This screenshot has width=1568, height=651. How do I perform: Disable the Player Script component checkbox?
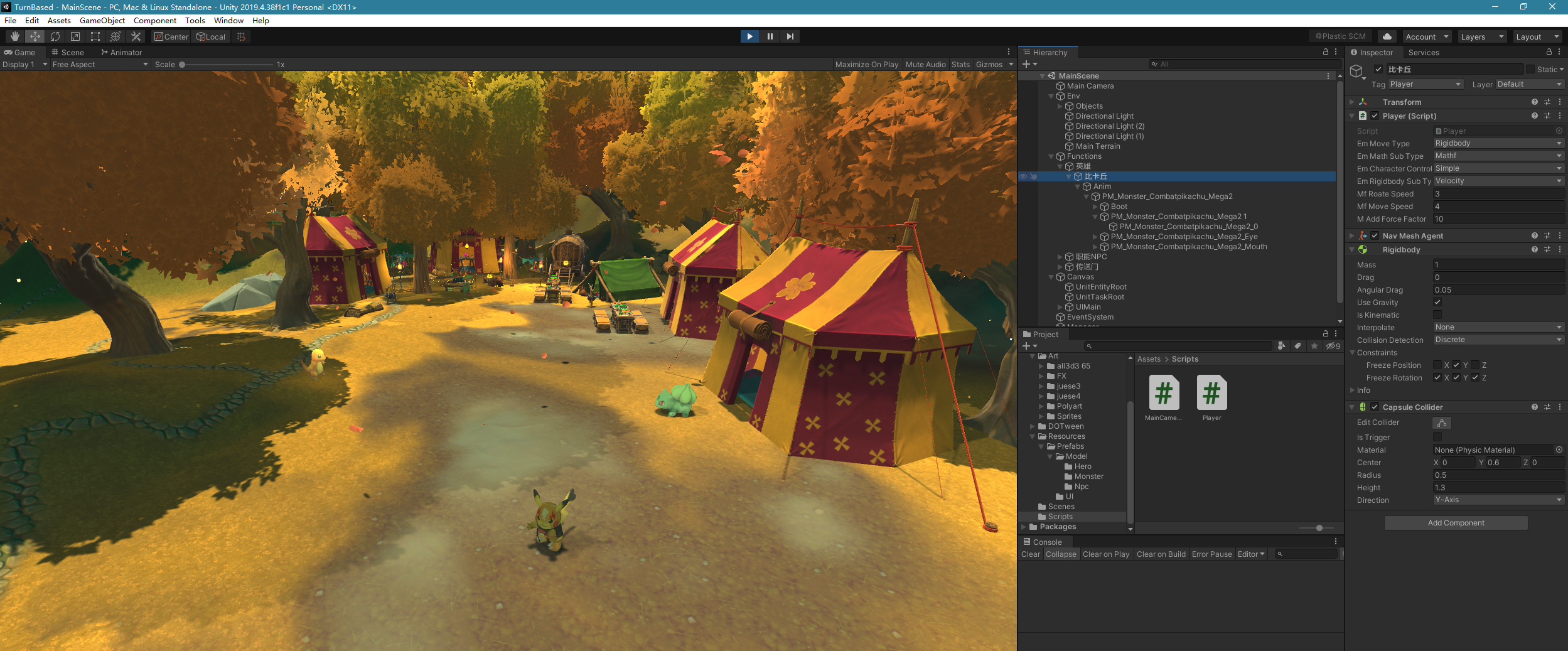point(1375,116)
